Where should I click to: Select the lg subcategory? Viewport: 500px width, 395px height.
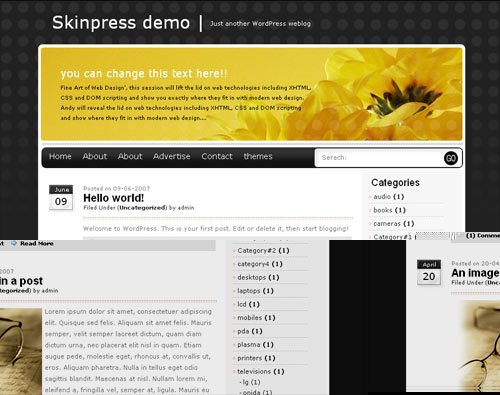[x=246, y=382]
